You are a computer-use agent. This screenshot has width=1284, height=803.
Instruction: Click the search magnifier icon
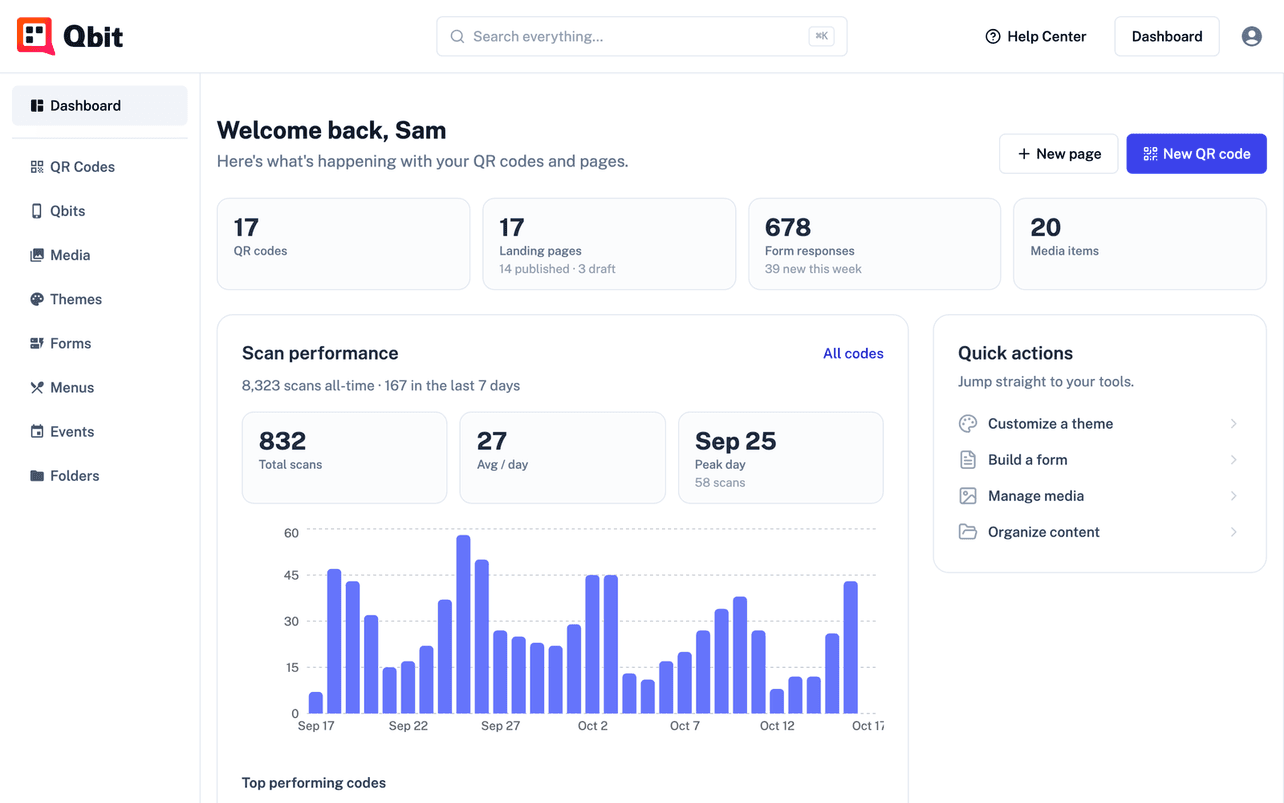pyautogui.click(x=457, y=37)
